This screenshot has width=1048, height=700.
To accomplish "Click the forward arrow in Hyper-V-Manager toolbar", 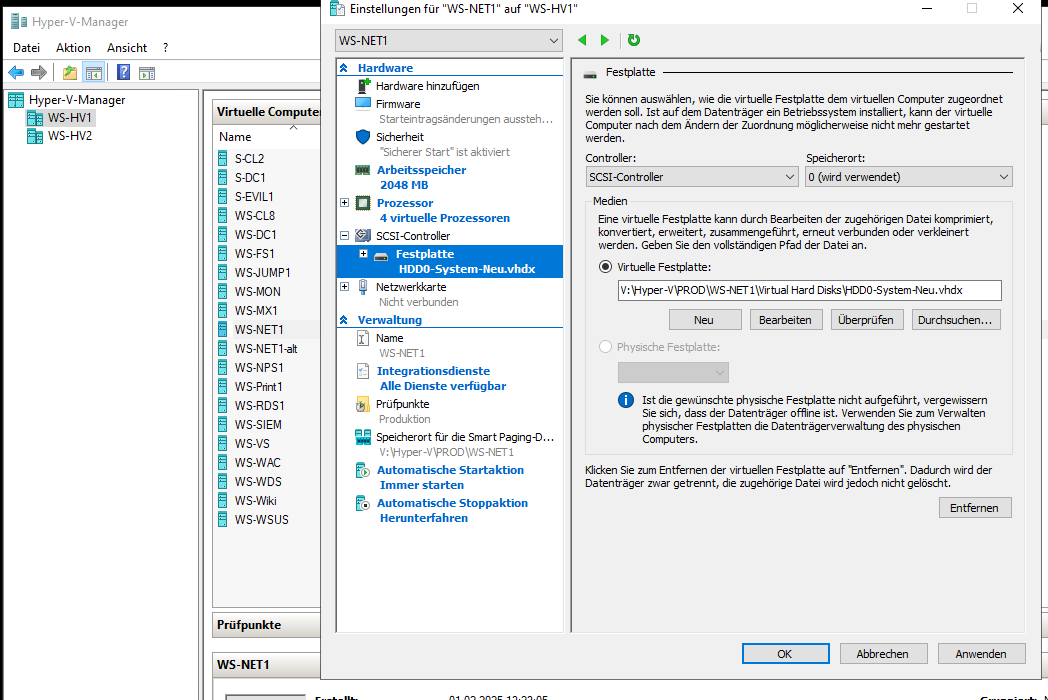I will [39, 72].
